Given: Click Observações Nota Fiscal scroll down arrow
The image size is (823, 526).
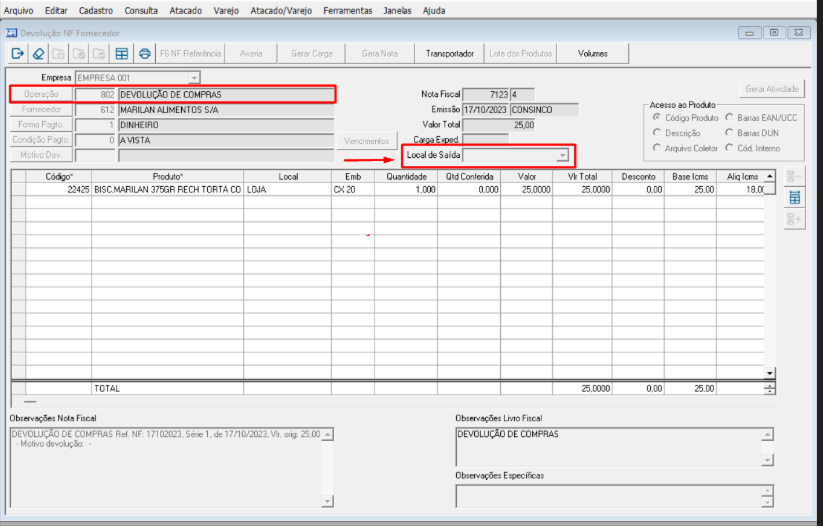Looking at the screenshot, I should (327, 501).
